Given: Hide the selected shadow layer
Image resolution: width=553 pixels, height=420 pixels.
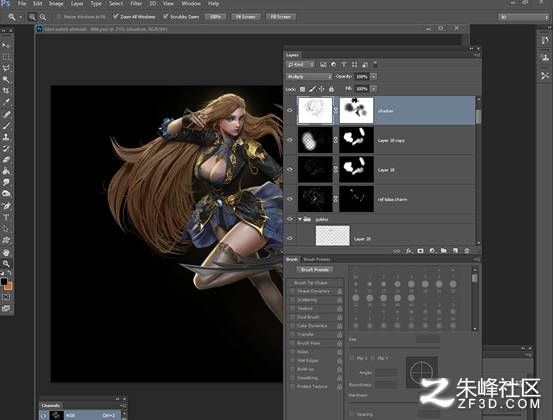Looking at the screenshot, I should (290, 110).
